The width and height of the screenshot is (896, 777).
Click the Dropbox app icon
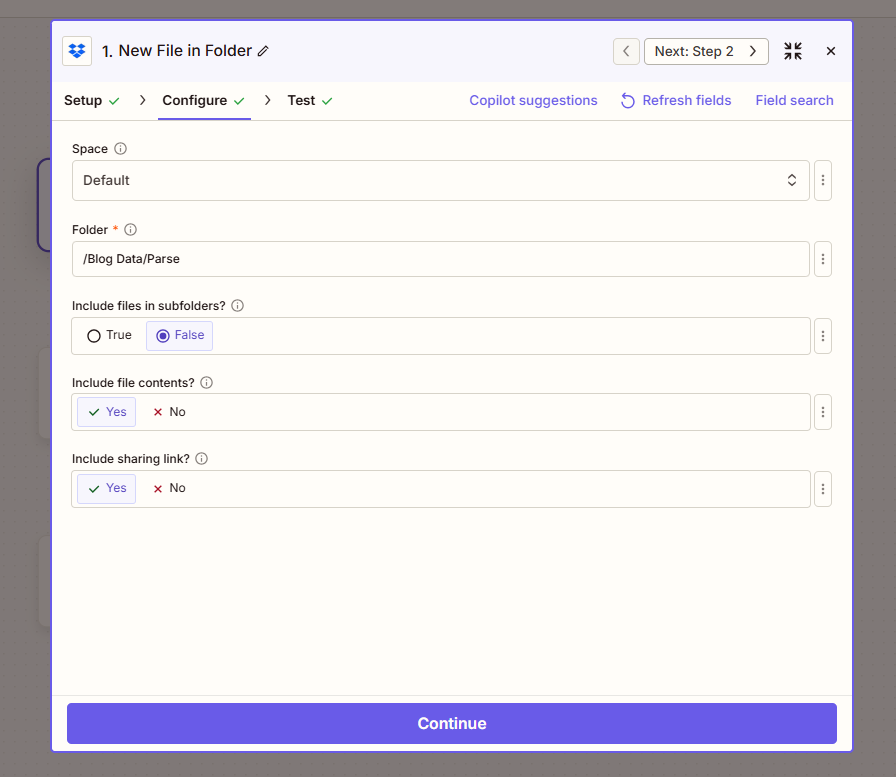[77, 50]
